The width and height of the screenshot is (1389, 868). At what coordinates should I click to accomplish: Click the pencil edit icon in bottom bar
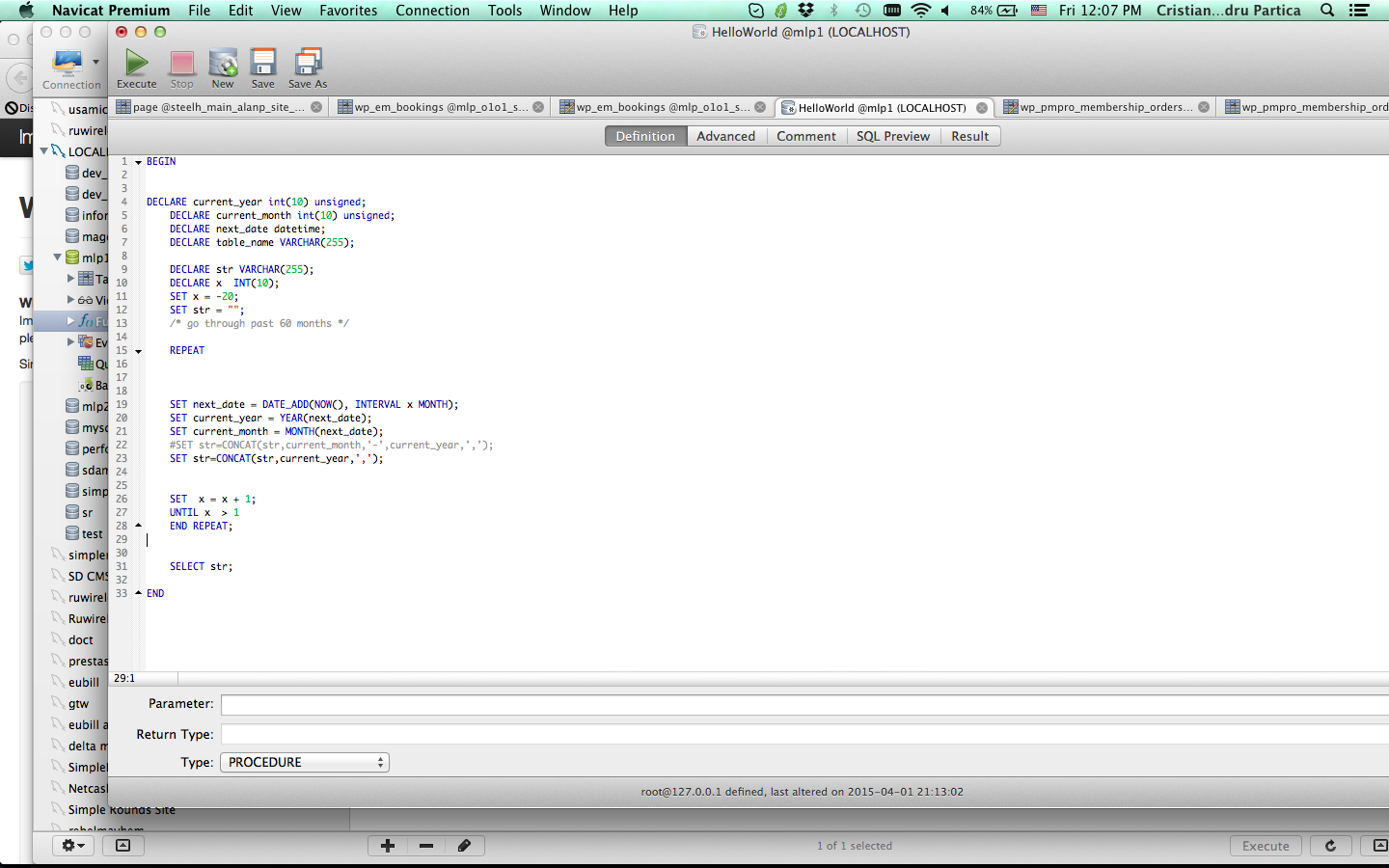[x=464, y=846]
